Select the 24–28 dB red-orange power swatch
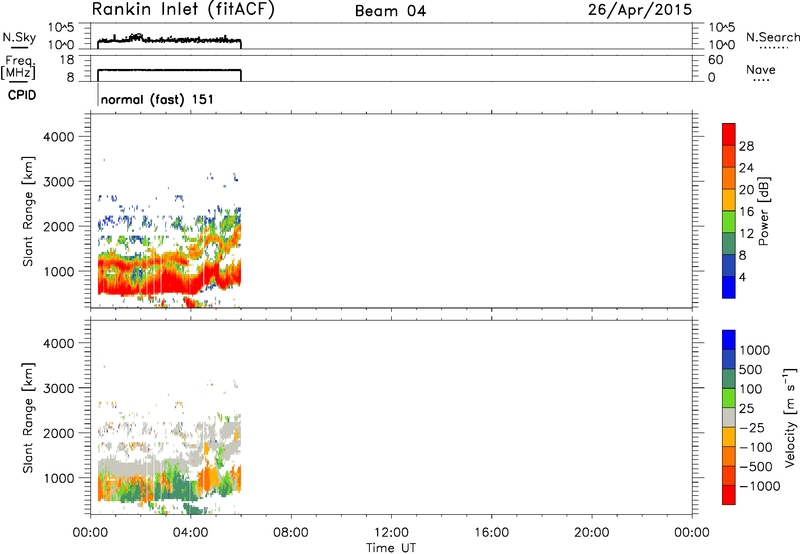This screenshot has width=800, height=554. point(729,156)
